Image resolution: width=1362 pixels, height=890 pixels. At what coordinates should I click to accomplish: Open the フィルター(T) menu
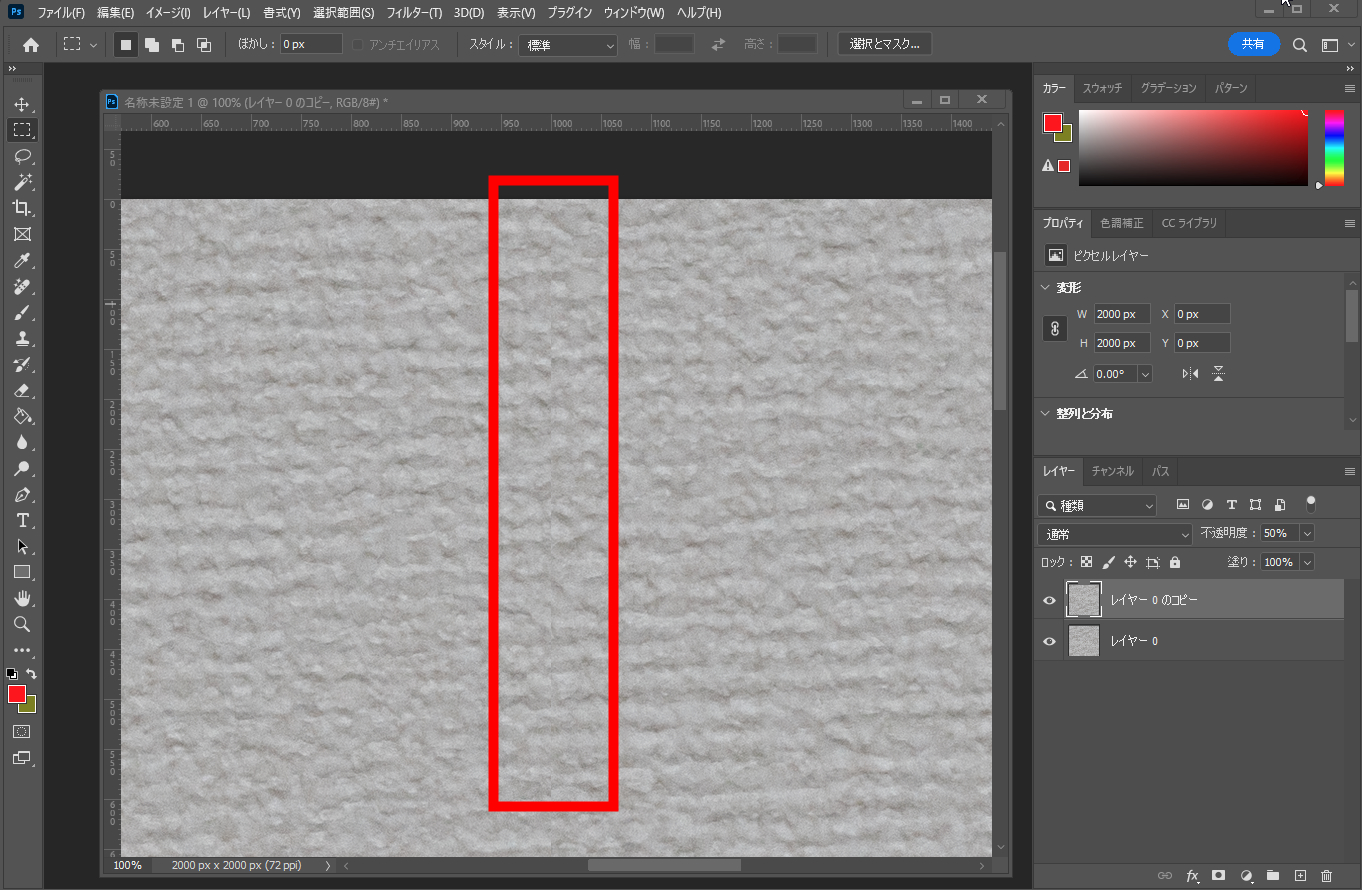pyautogui.click(x=414, y=13)
